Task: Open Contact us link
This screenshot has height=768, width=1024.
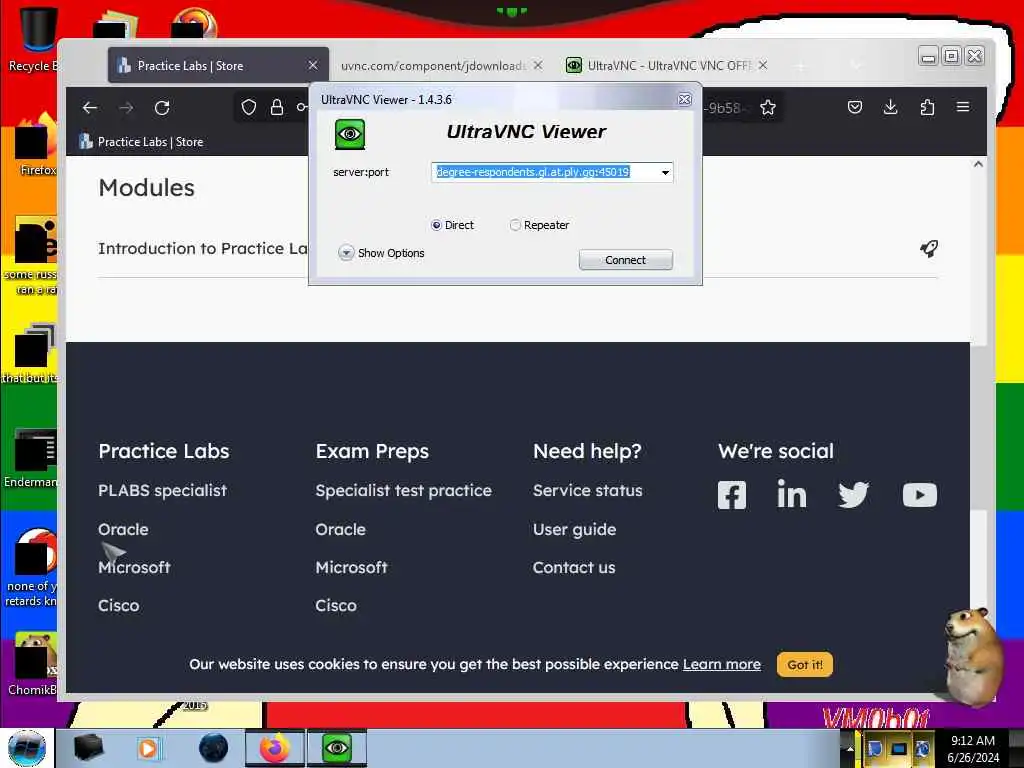Action: pos(574,568)
